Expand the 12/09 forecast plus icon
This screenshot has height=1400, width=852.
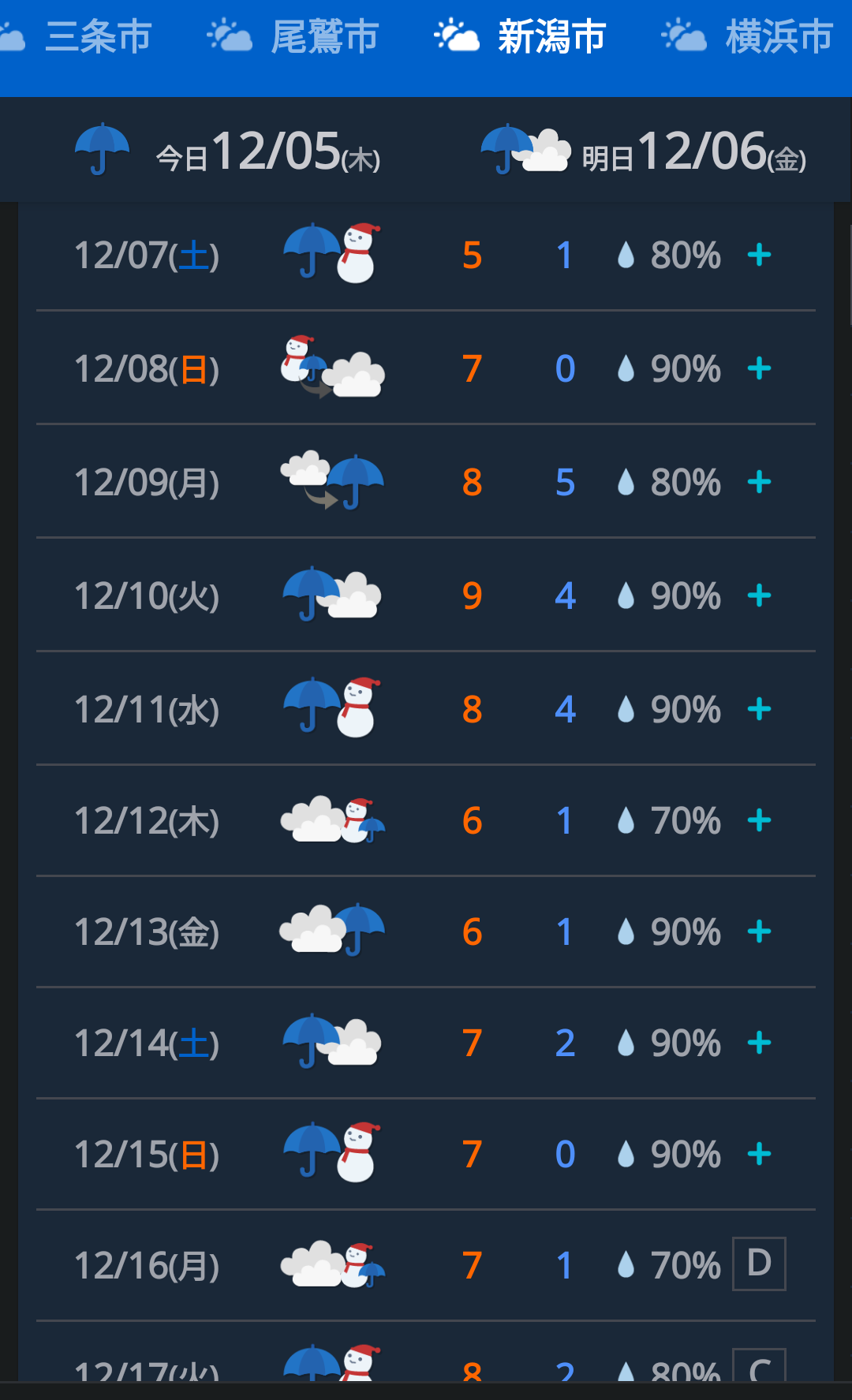point(759,482)
